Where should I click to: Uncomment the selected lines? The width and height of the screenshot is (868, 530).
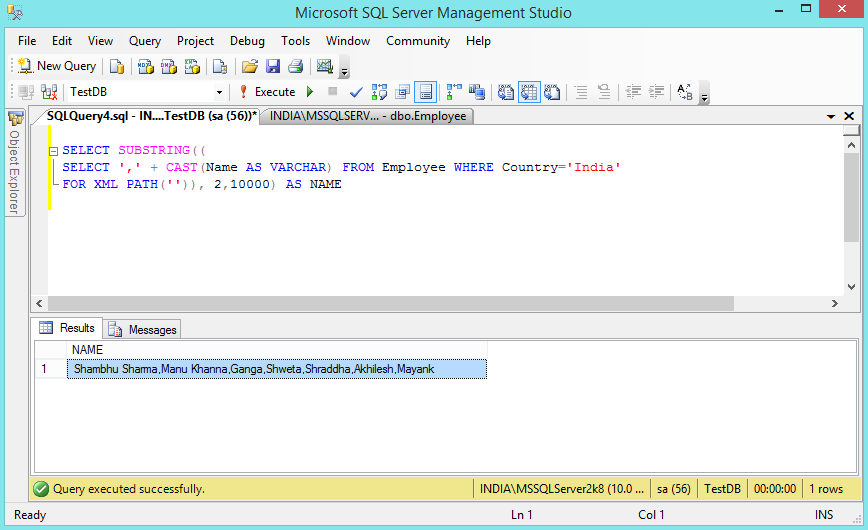(x=604, y=92)
